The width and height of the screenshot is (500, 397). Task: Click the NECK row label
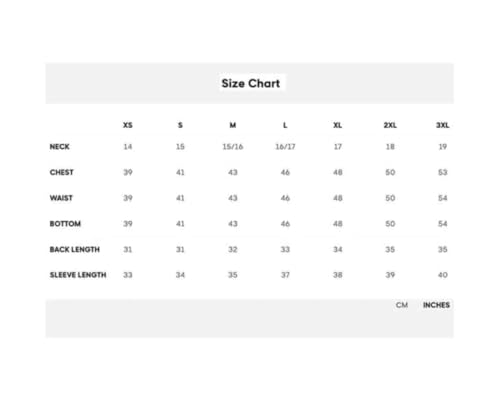point(60,147)
